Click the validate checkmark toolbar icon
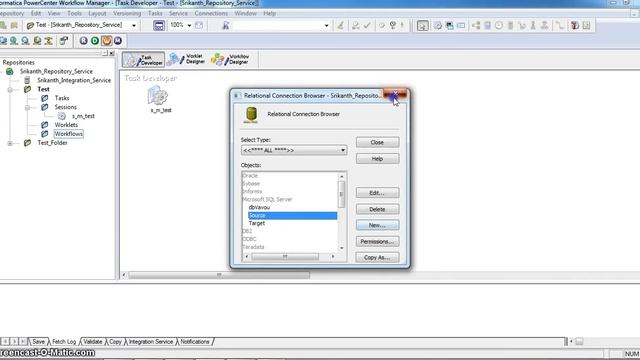This screenshot has width=640, height=360. point(367,25)
